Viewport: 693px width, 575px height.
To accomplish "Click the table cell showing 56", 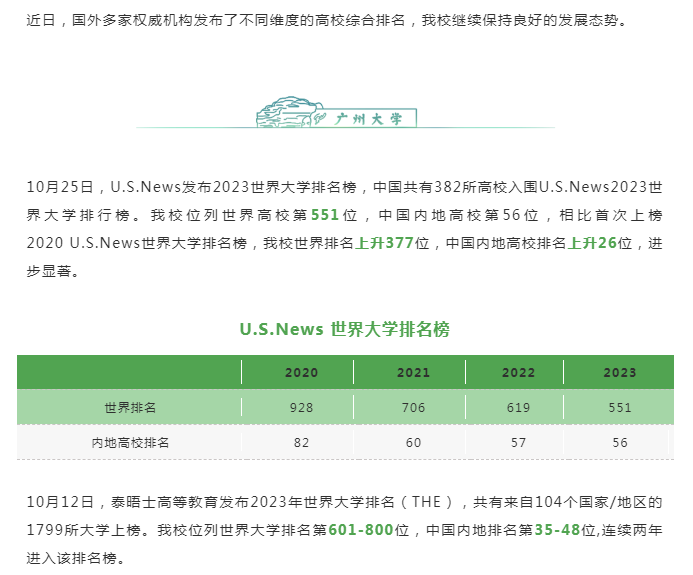I will [620, 442].
